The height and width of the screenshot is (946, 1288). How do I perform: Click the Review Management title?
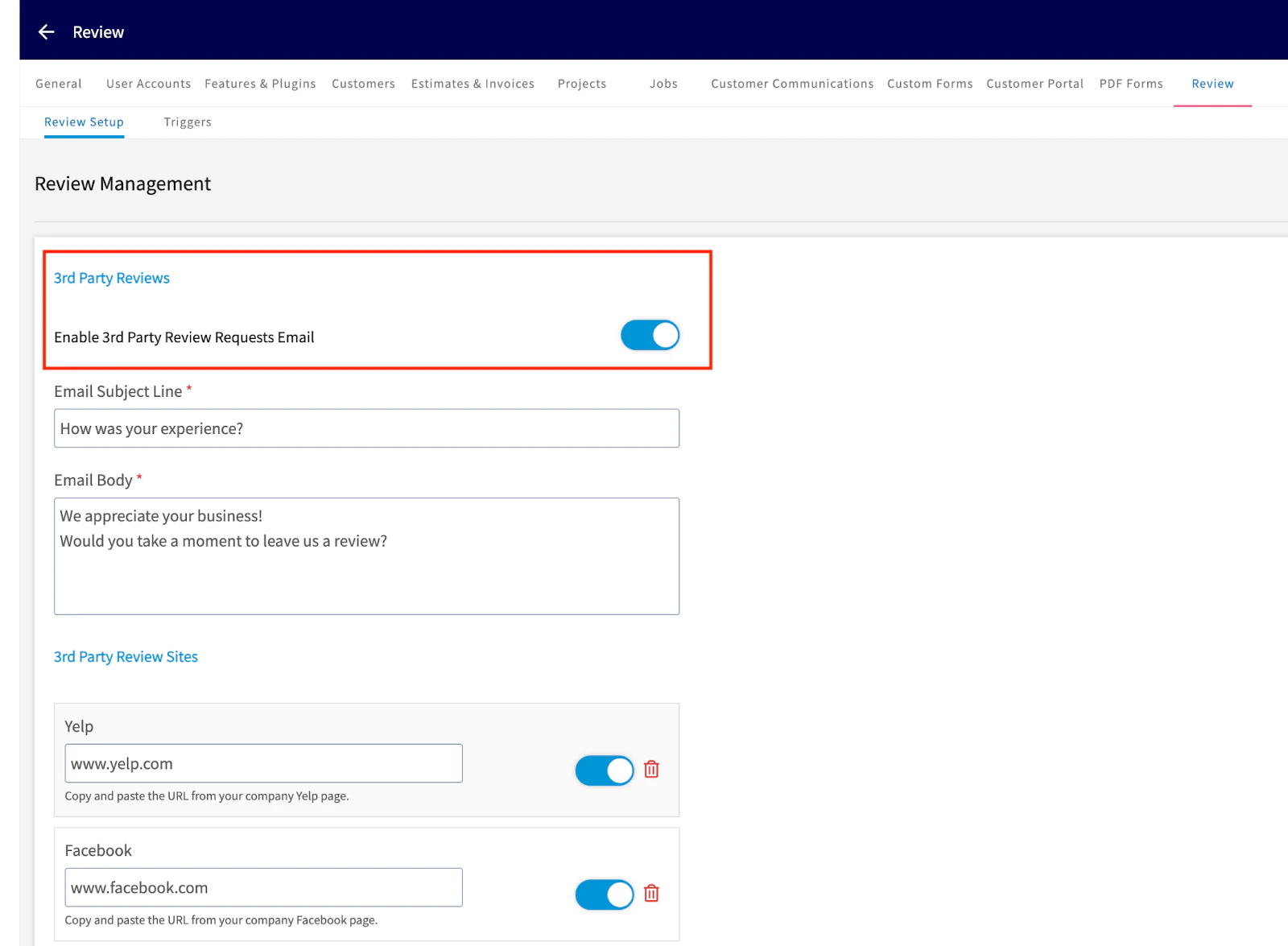point(122,184)
